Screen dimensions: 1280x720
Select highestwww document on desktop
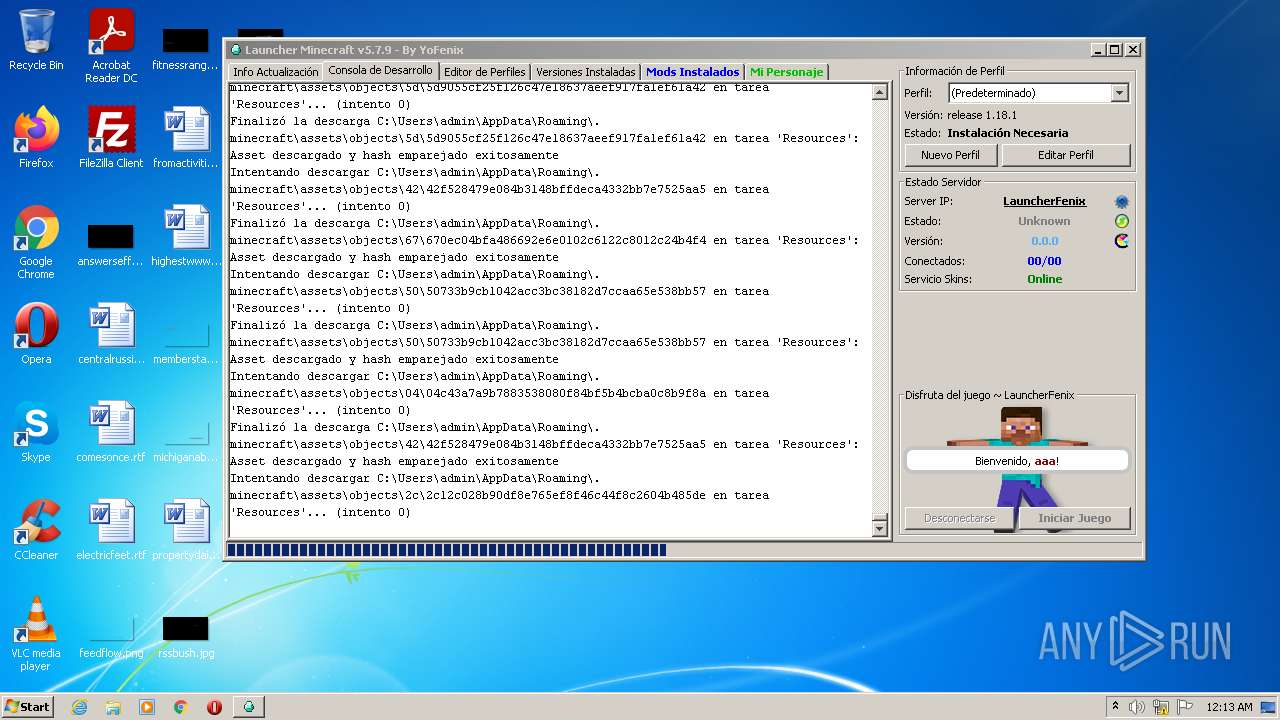point(186,236)
